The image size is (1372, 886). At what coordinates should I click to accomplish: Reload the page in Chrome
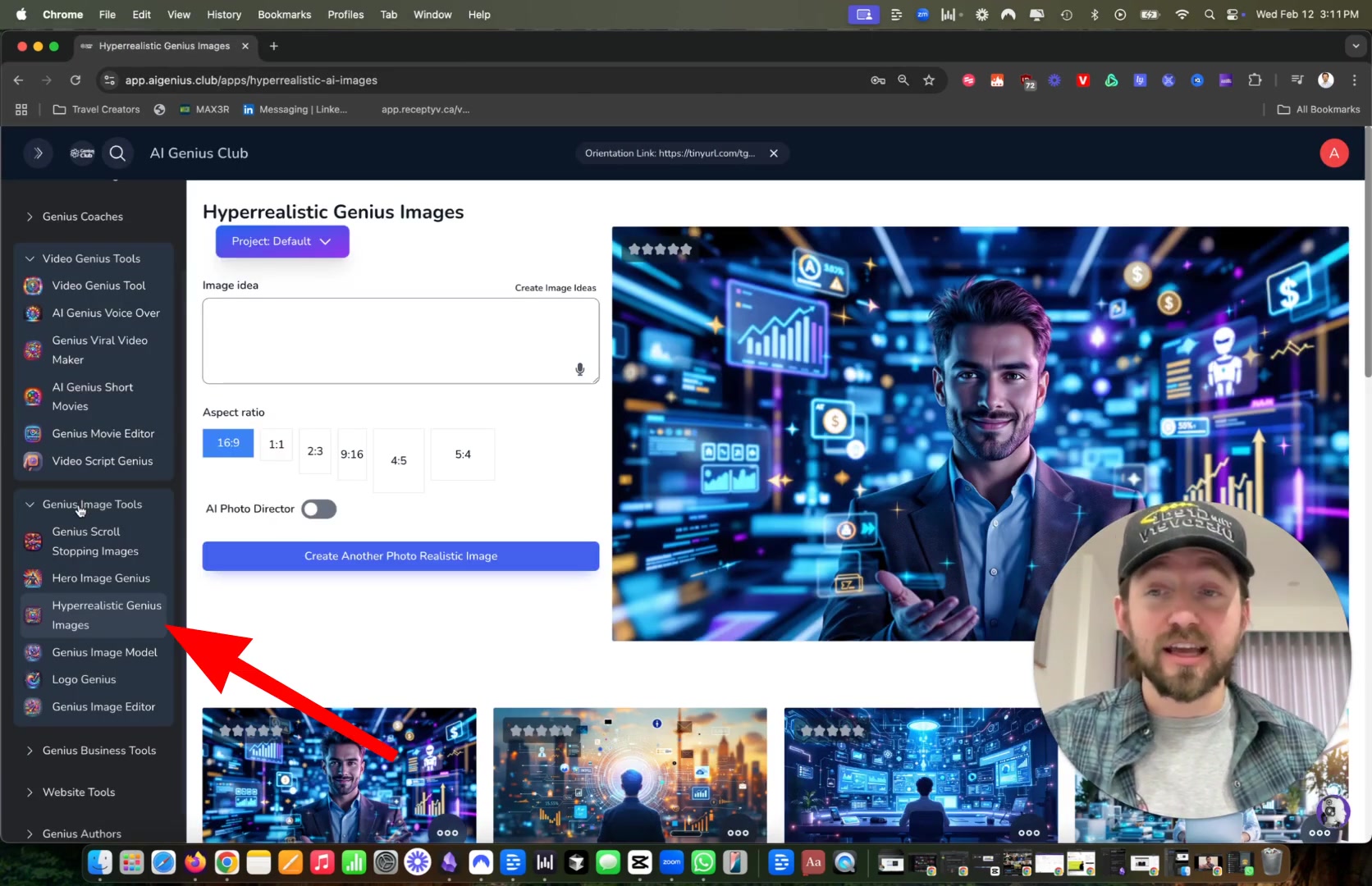(75, 80)
